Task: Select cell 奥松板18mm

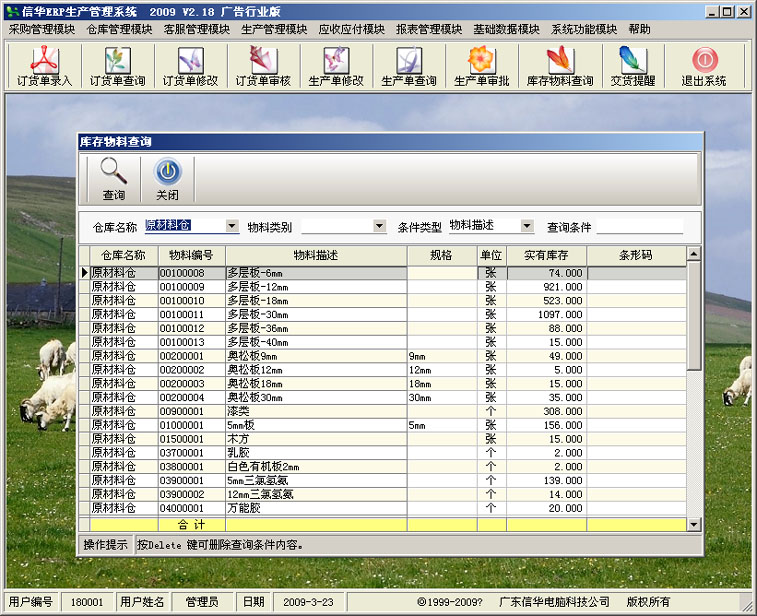Action: click(x=316, y=384)
